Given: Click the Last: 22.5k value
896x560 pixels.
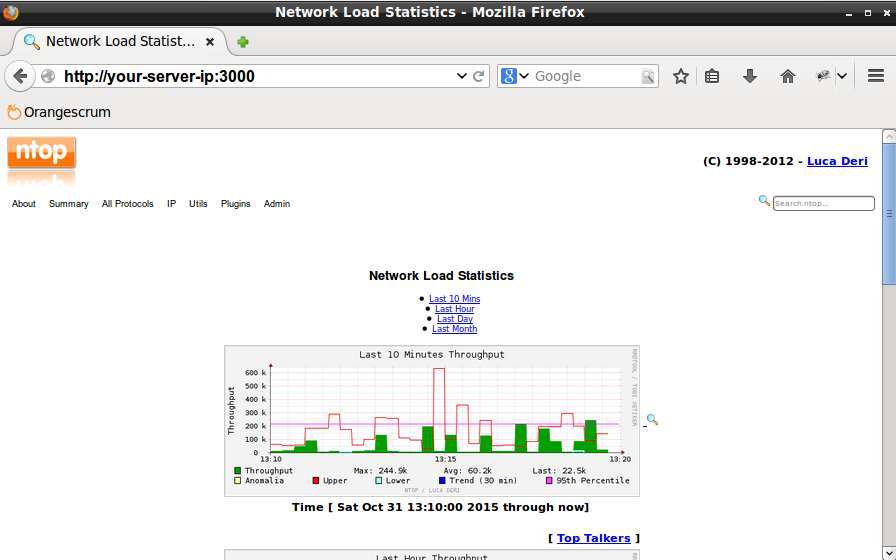Looking at the screenshot, I should 559,471.
